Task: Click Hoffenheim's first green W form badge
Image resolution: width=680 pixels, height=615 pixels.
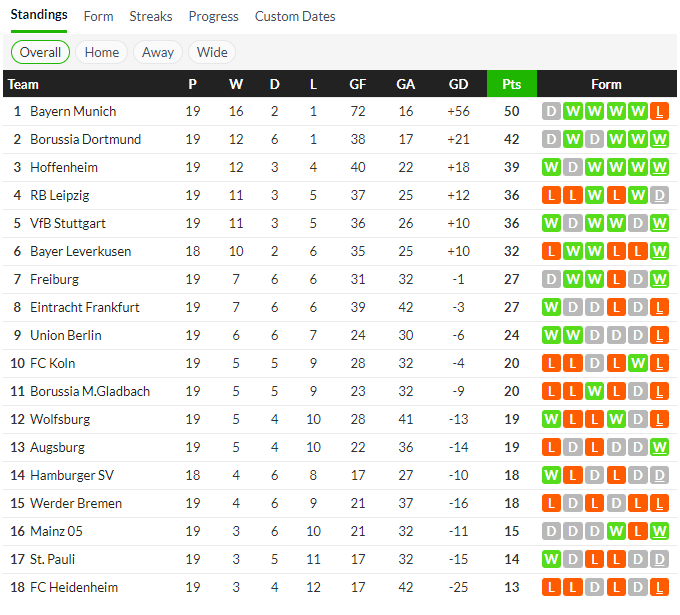Action: tap(551, 167)
